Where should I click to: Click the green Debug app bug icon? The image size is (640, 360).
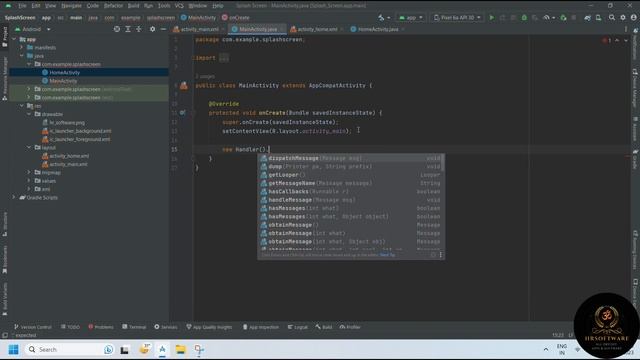coord(524,18)
